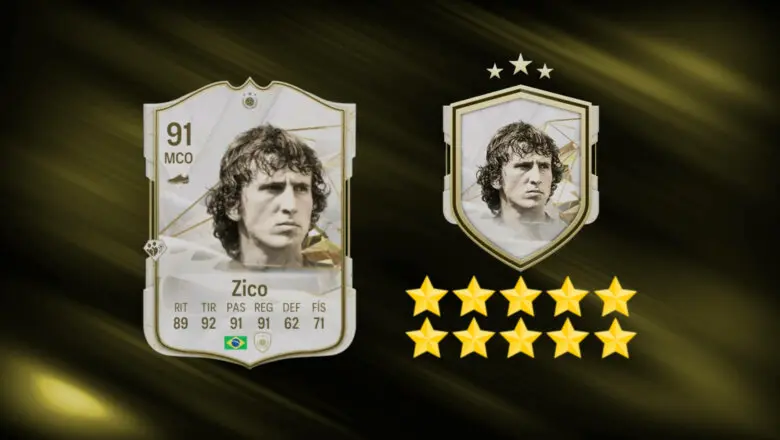Select the DEF 62 stat
This screenshot has width=780, height=440.
coord(292,316)
